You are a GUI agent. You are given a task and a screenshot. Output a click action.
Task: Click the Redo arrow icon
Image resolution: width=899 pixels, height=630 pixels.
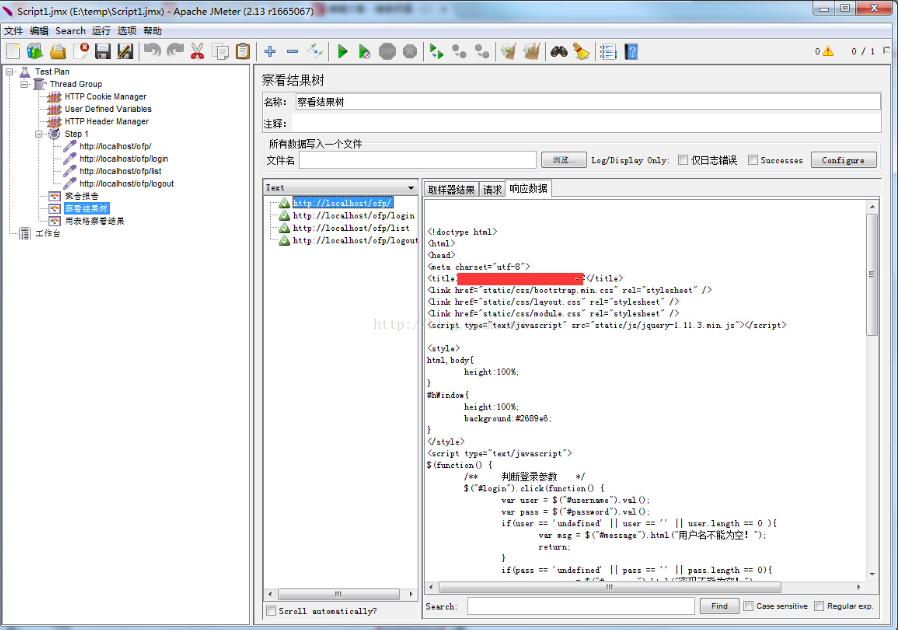coord(175,52)
